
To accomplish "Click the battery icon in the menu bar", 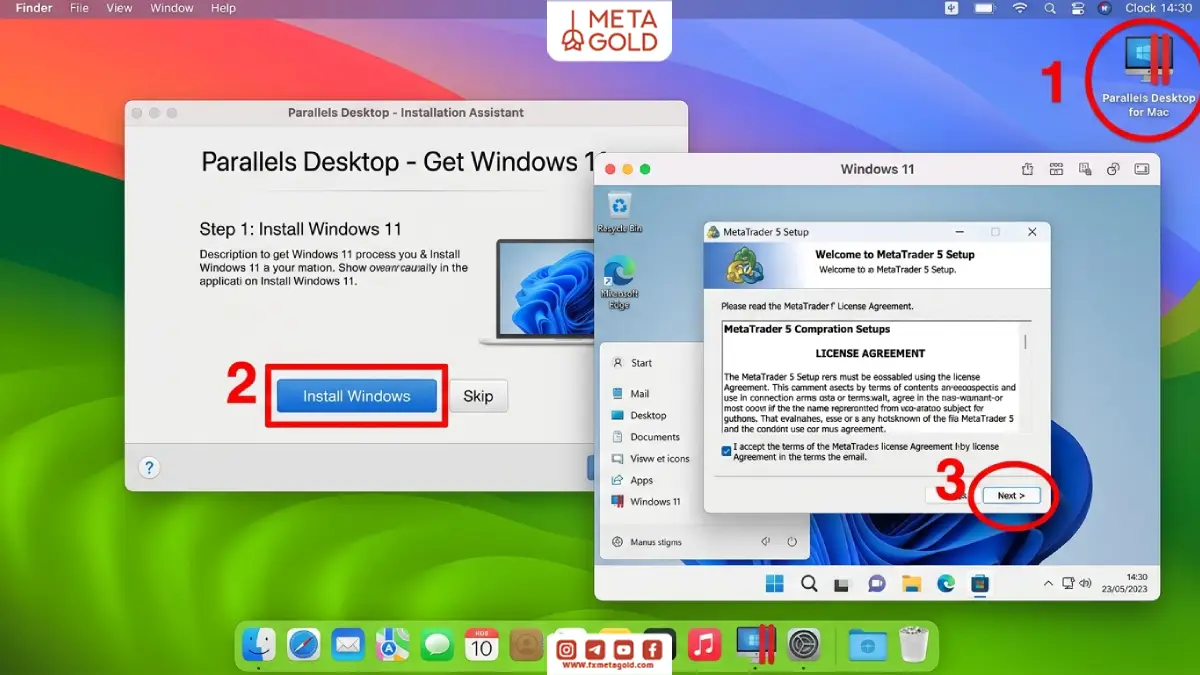I will [x=986, y=8].
